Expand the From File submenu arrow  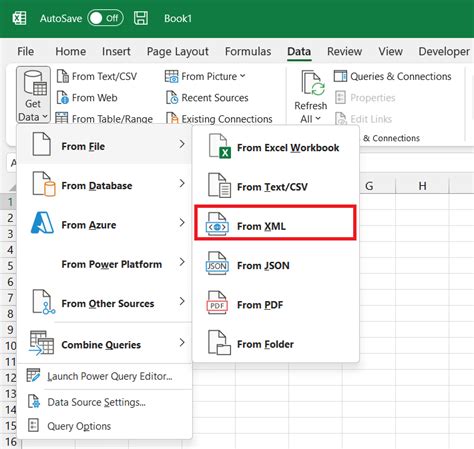click(182, 144)
